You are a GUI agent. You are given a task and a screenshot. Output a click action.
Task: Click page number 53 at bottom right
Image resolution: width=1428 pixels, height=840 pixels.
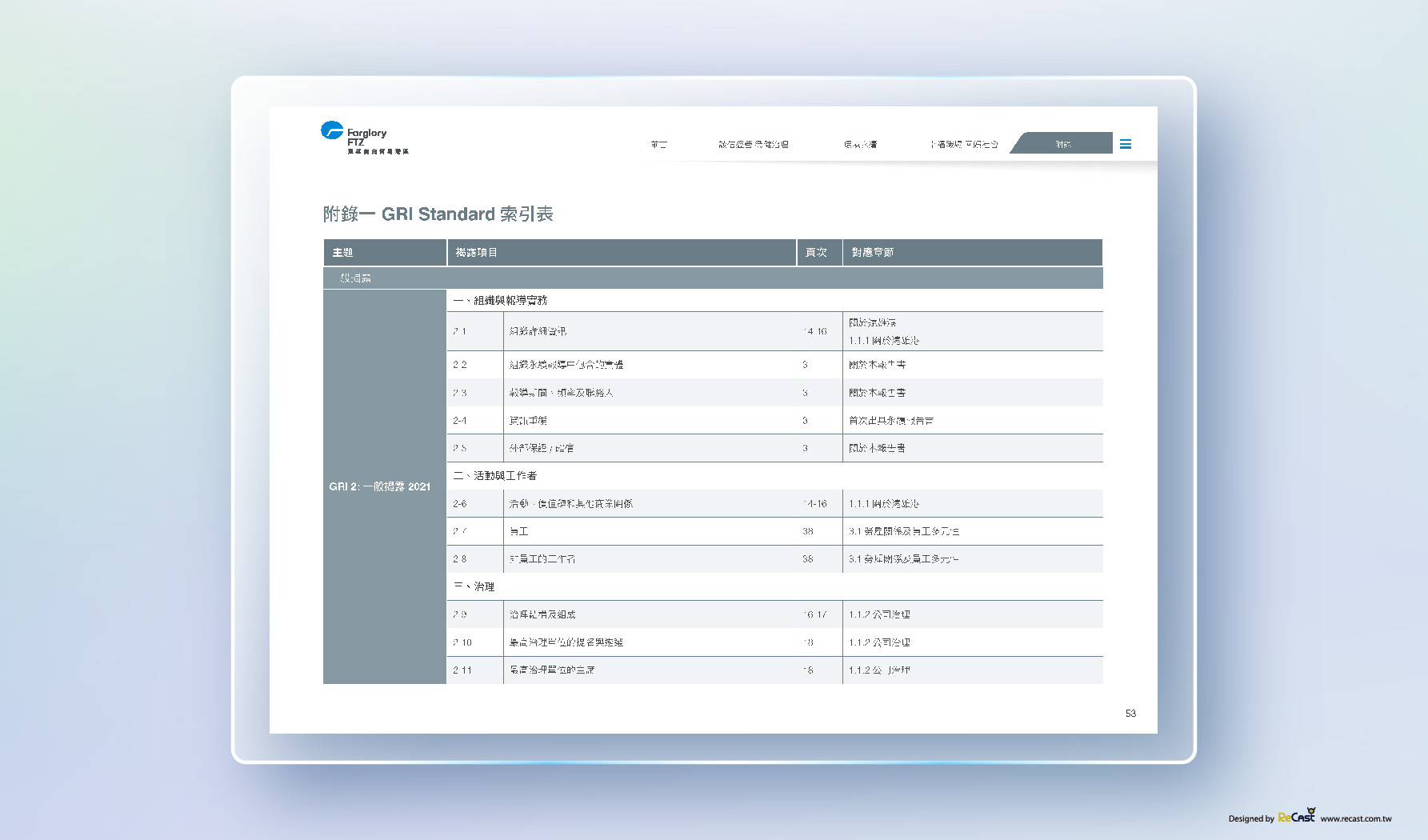1130,713
